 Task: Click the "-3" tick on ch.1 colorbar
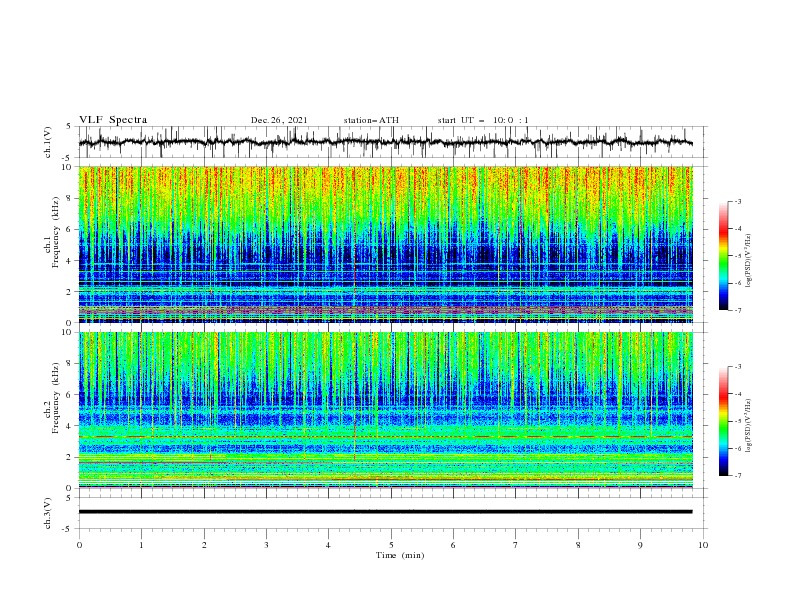click(x=737, y=201)
